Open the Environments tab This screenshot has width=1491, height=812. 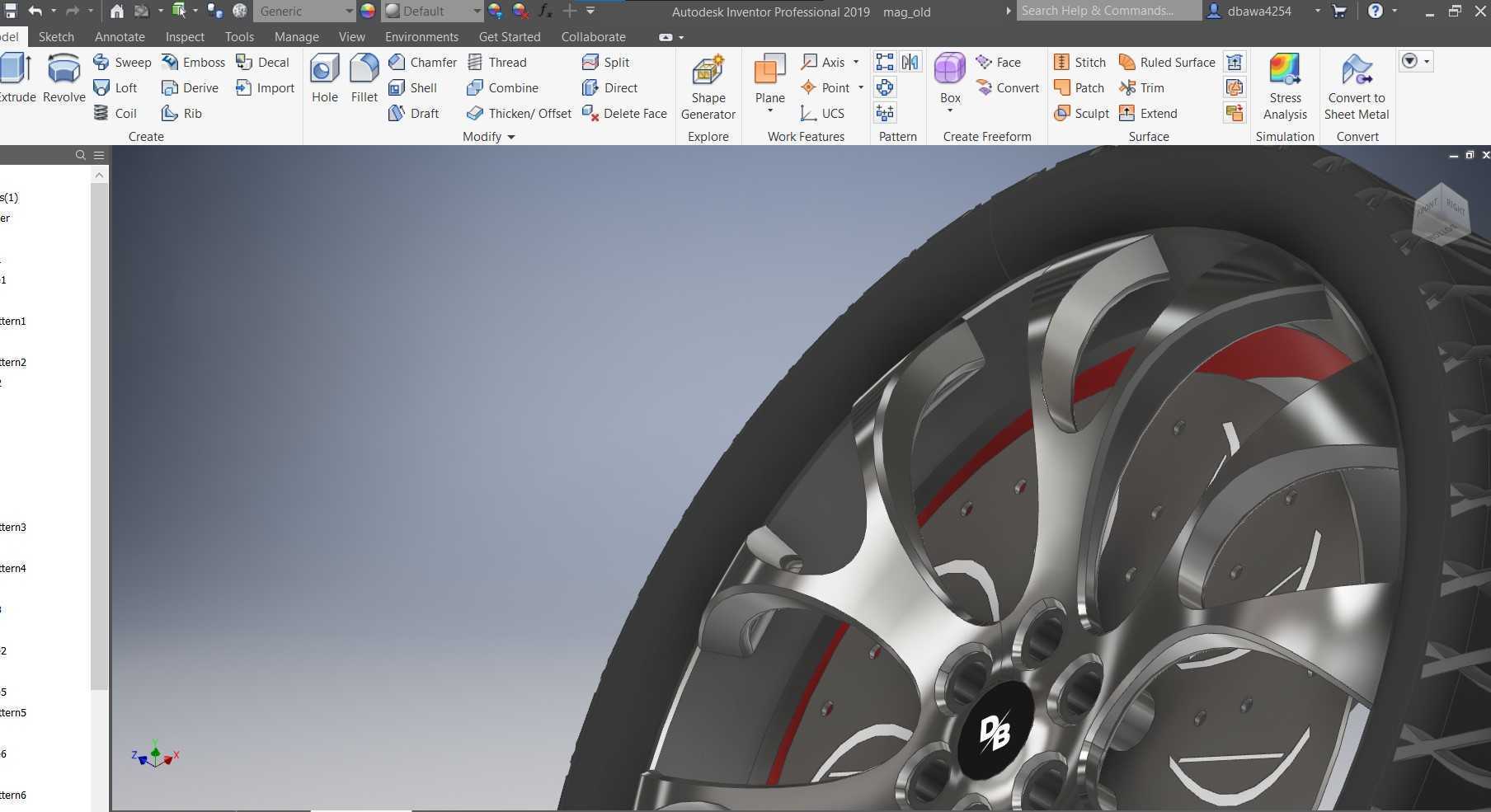click(421, 37)
